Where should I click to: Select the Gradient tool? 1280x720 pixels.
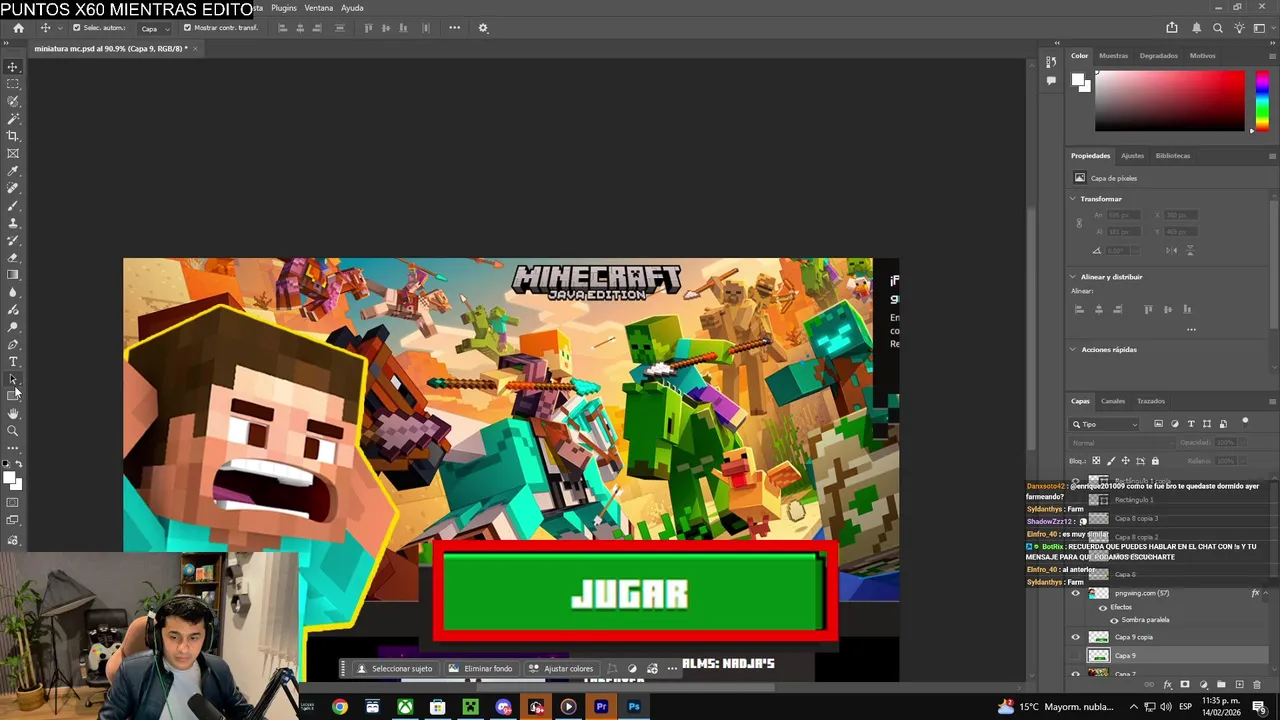(13, 275)
